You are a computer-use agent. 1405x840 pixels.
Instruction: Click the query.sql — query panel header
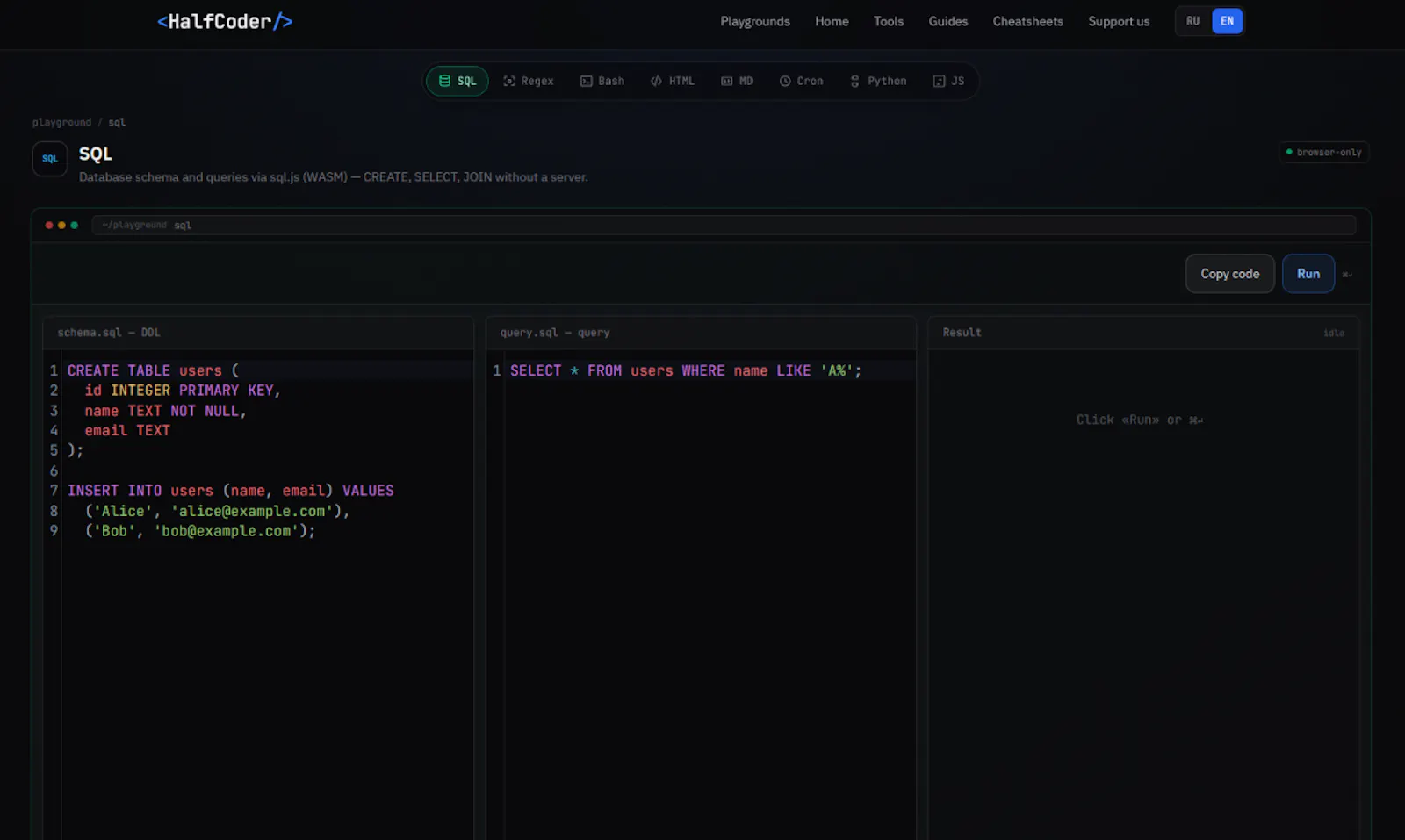point(701,333)
